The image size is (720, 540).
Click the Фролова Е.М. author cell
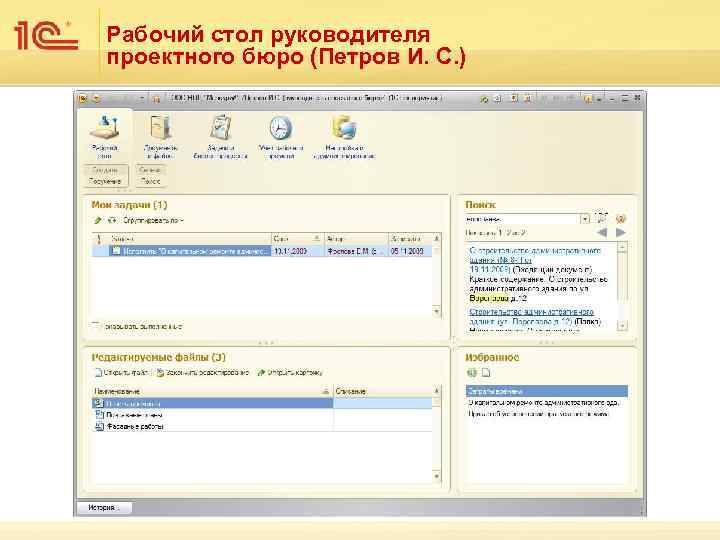[x=356, y=251]
